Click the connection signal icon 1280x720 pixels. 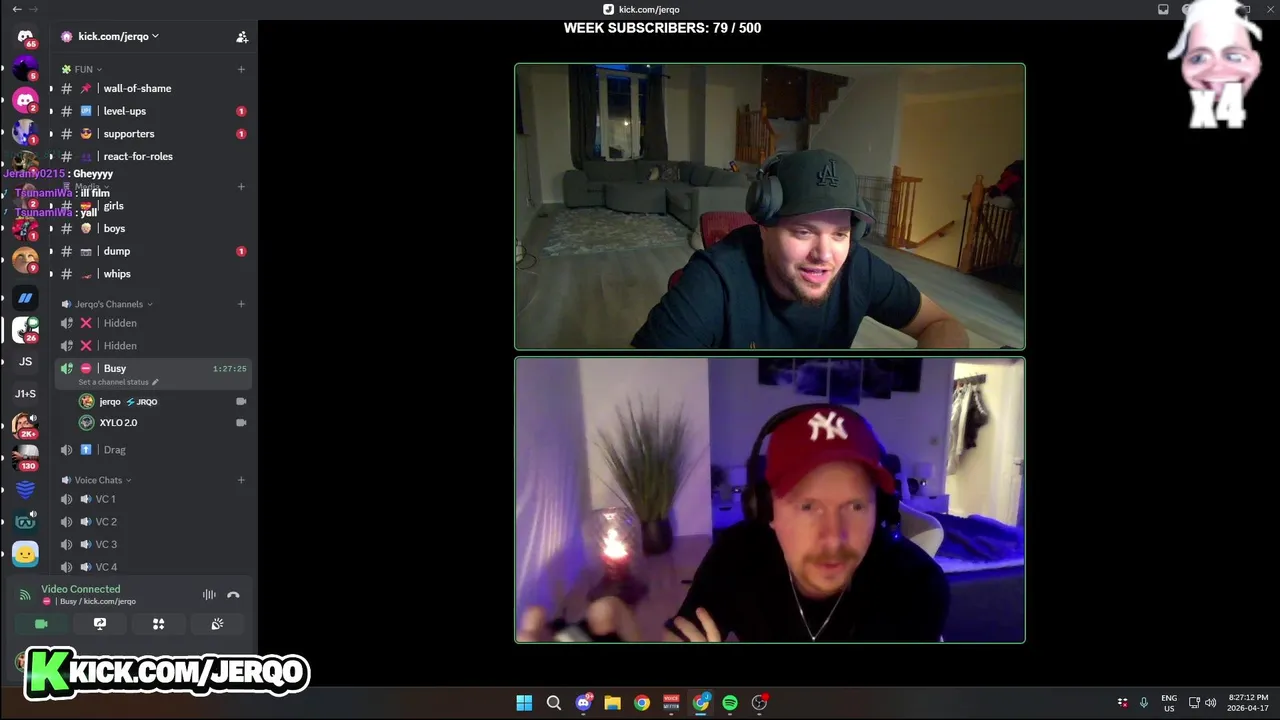(x=25, y=595)
